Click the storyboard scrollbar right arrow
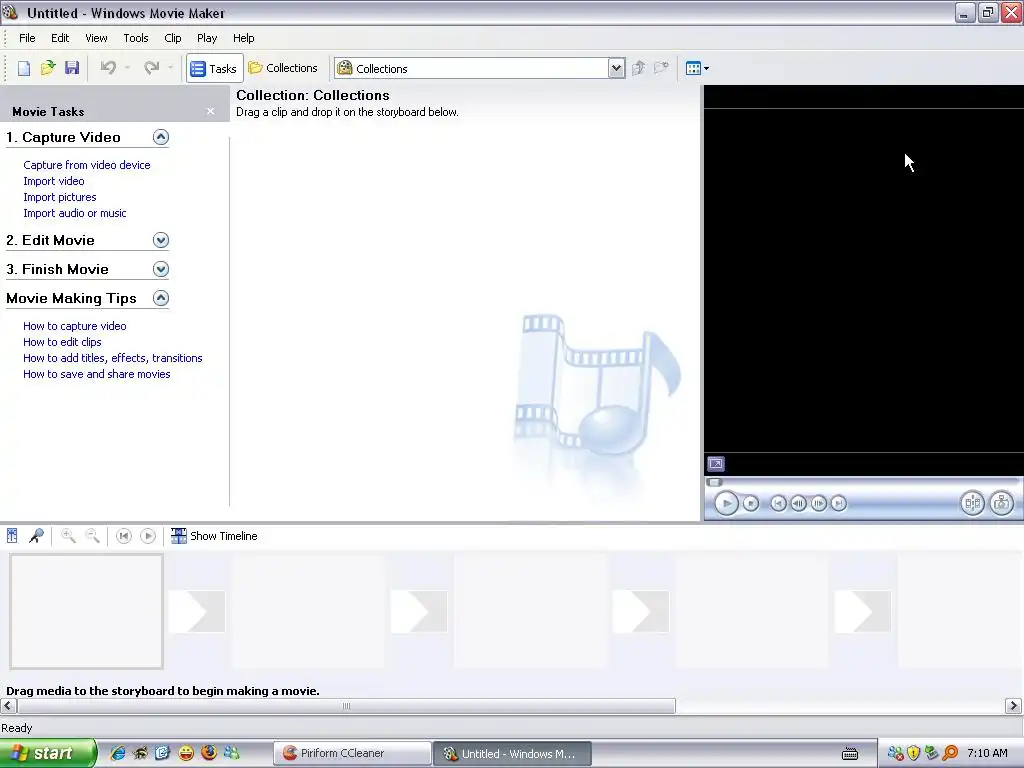 tap(1013, 706)
